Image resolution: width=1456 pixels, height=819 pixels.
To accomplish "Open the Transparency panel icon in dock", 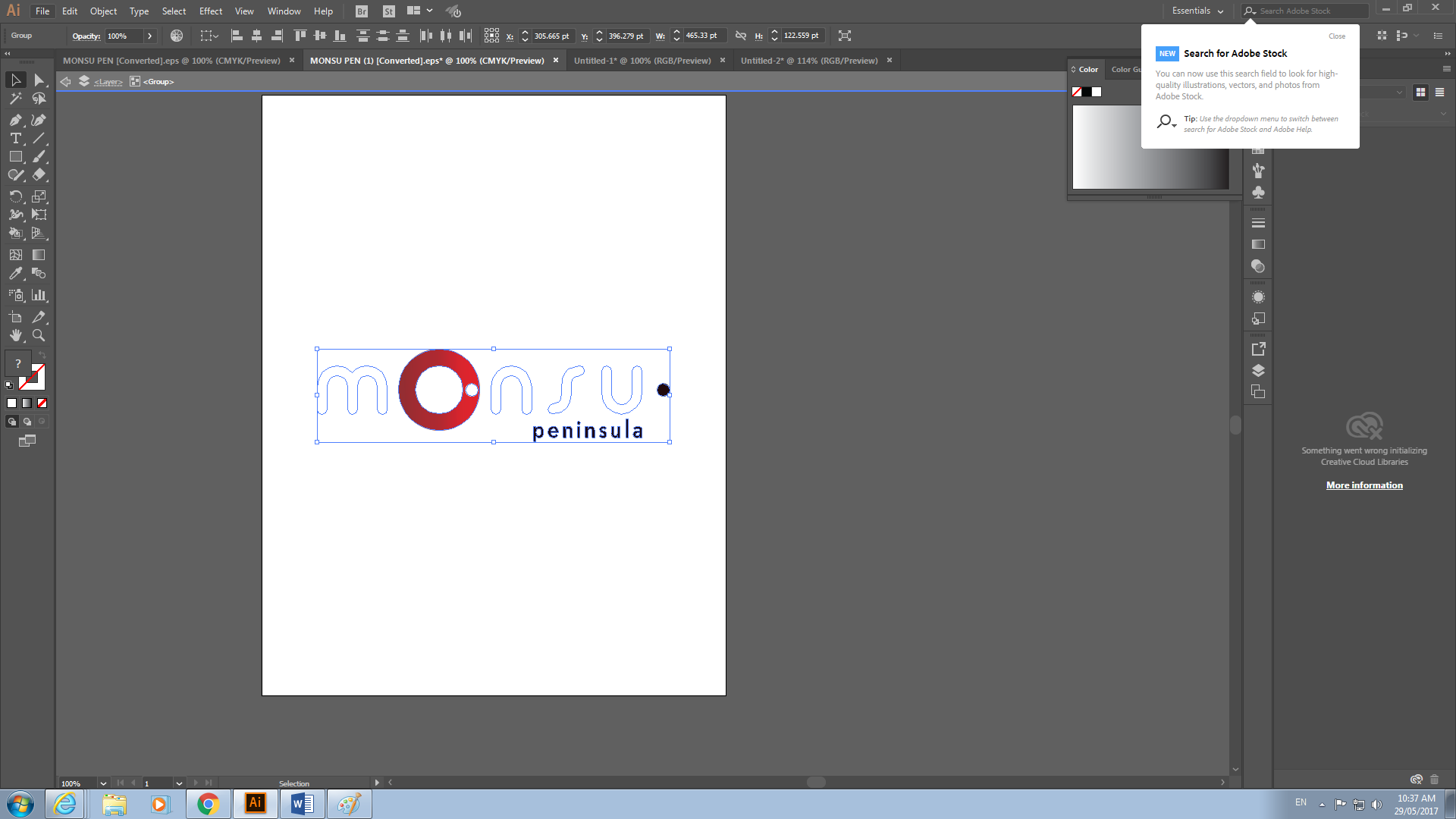I will pos(1258,266).
